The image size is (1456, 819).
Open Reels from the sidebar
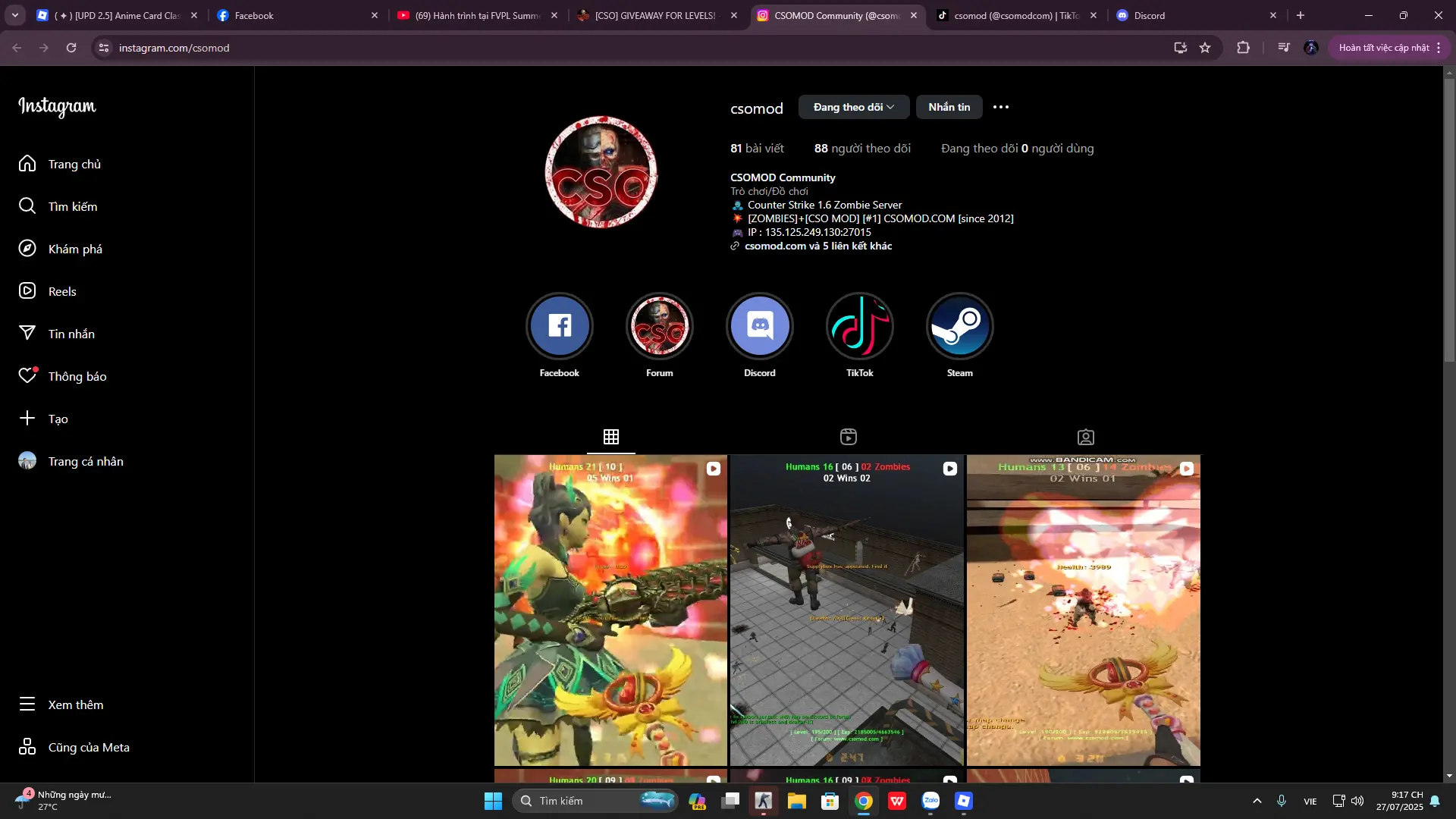point(47,291)
